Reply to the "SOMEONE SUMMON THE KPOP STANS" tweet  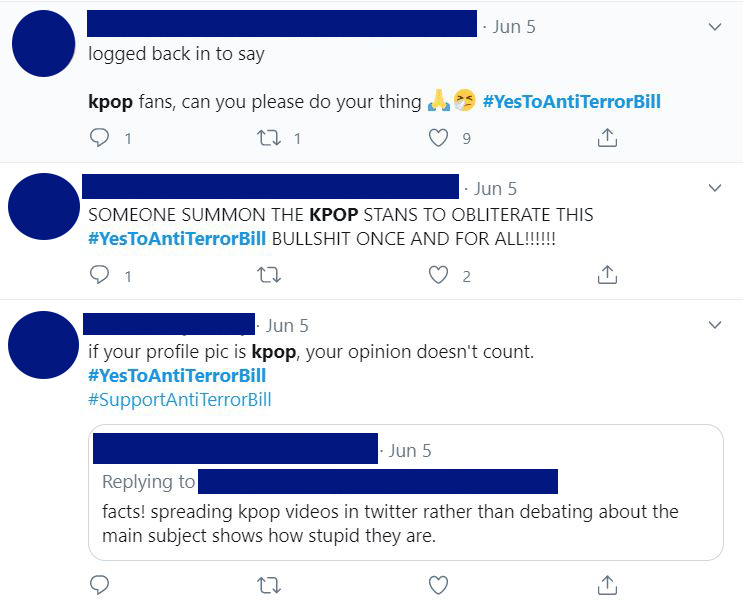coord(99,275)
